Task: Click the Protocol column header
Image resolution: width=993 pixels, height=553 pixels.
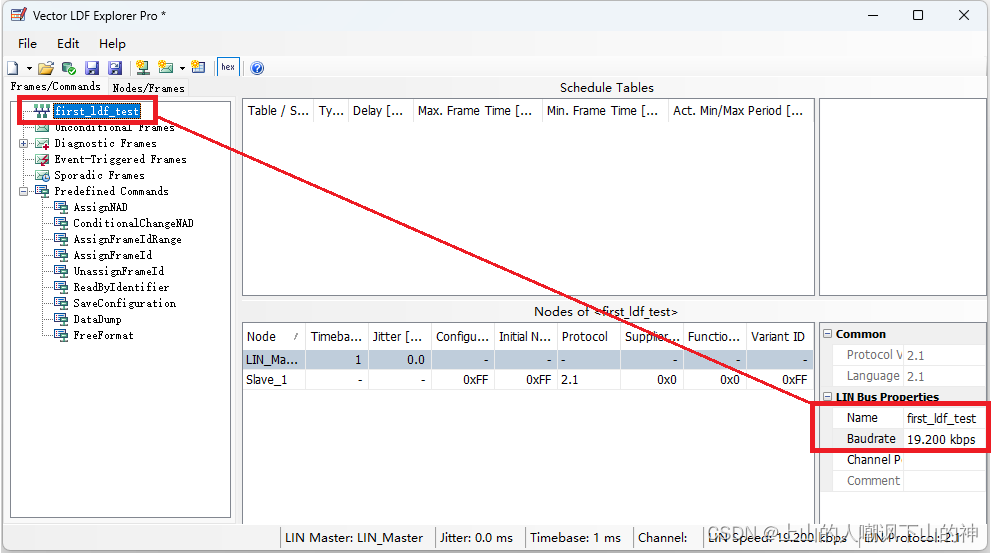Action: point(588,336)
